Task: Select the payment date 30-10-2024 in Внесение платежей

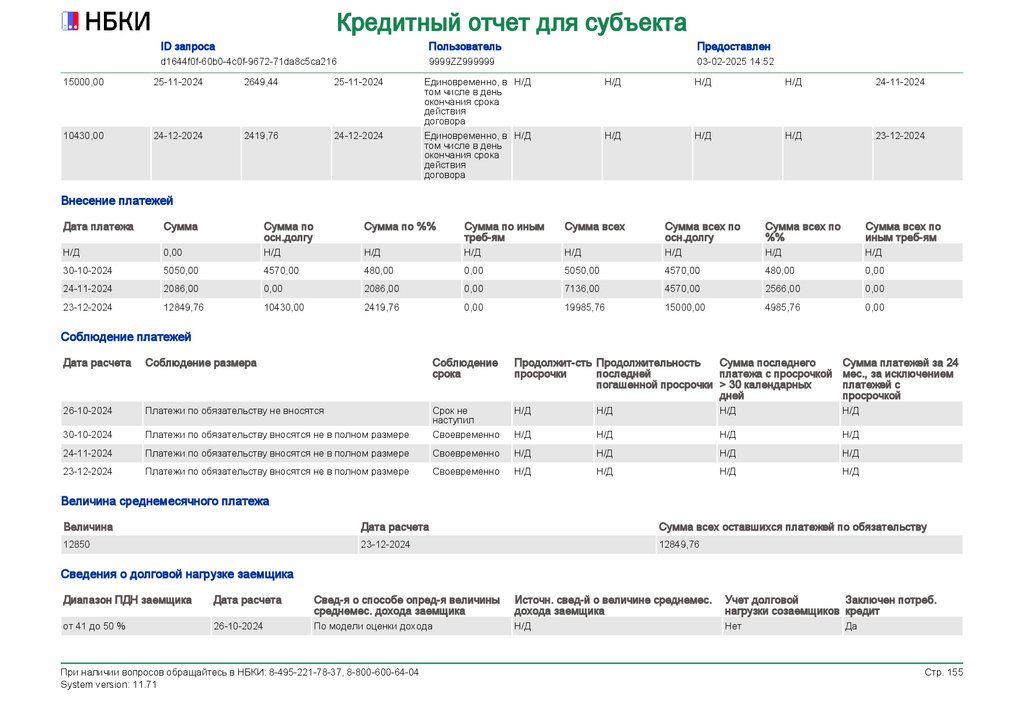Action: click(x=88, y=270)
